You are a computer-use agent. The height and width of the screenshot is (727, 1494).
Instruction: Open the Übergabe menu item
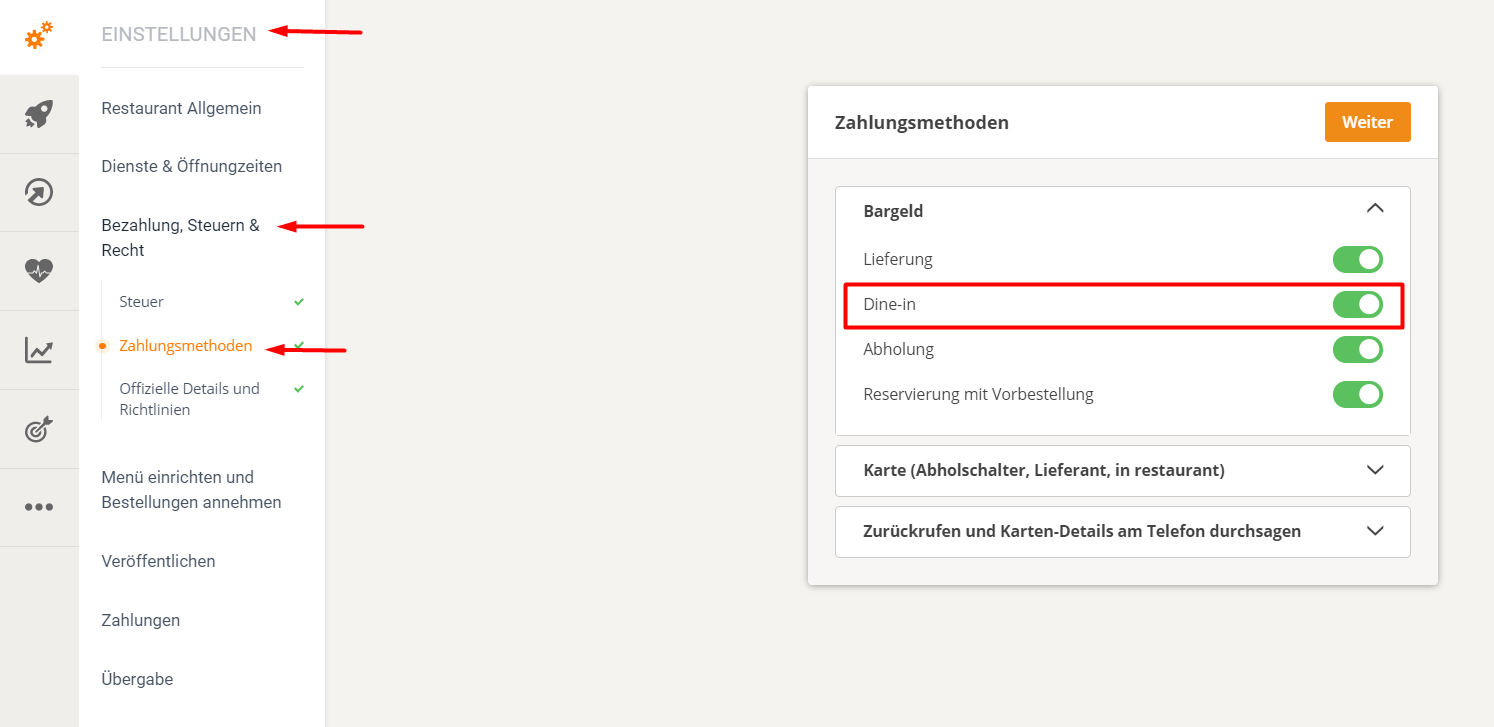[x=137, y=679]
